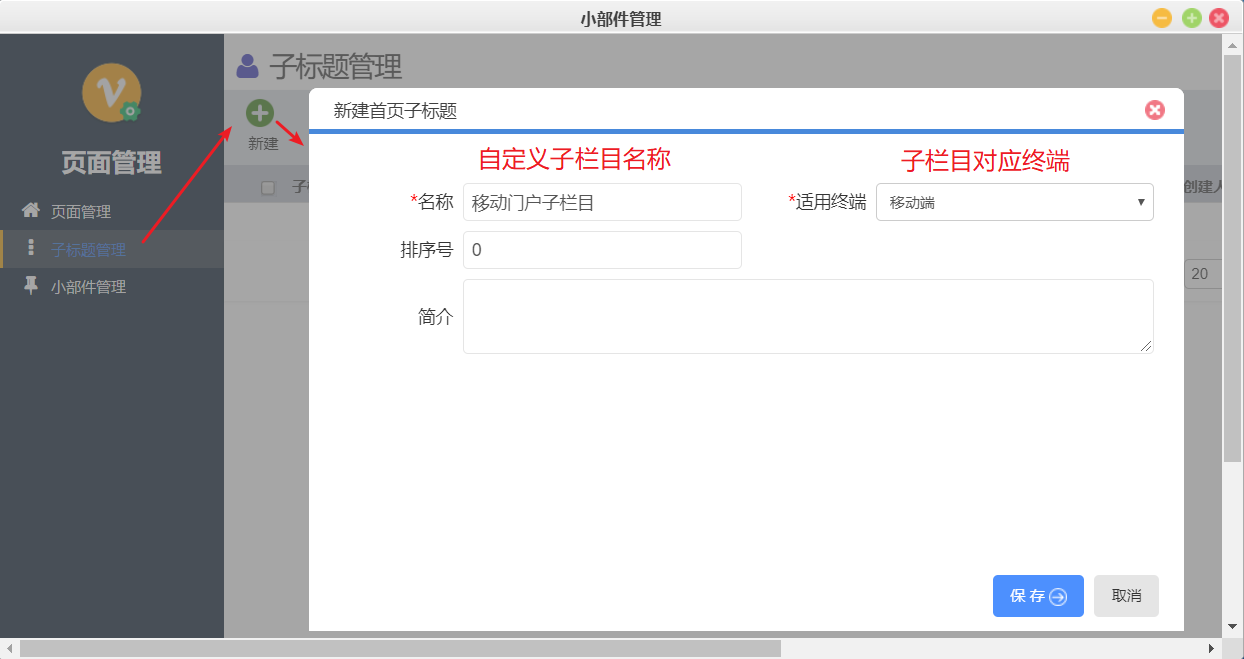Open 页面管理 in the sidebar menu
This screenshot has height=659, width=1244.
(x=81, y=212)
